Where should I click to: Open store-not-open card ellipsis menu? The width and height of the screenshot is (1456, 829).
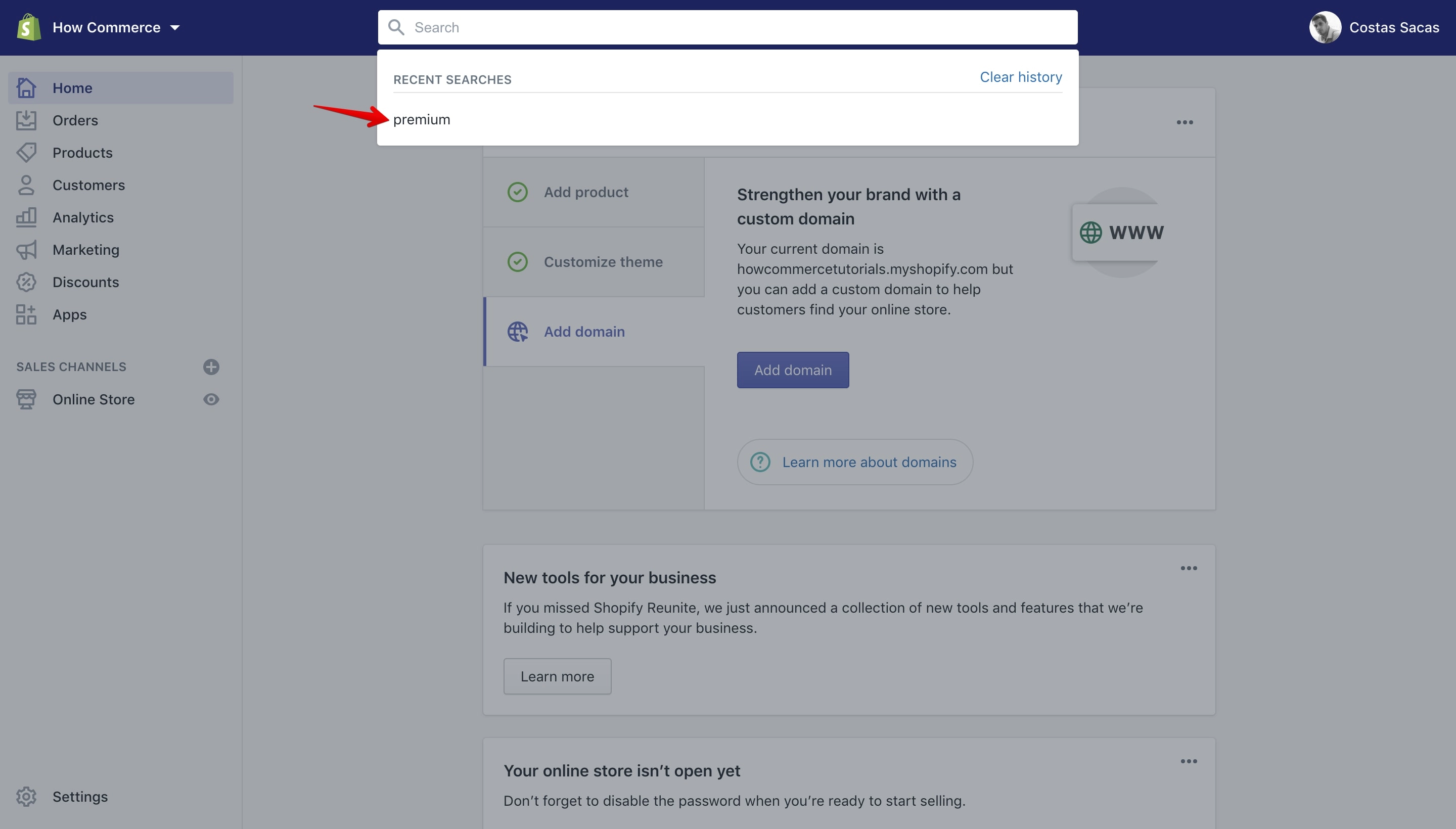tap(1189, 761)
